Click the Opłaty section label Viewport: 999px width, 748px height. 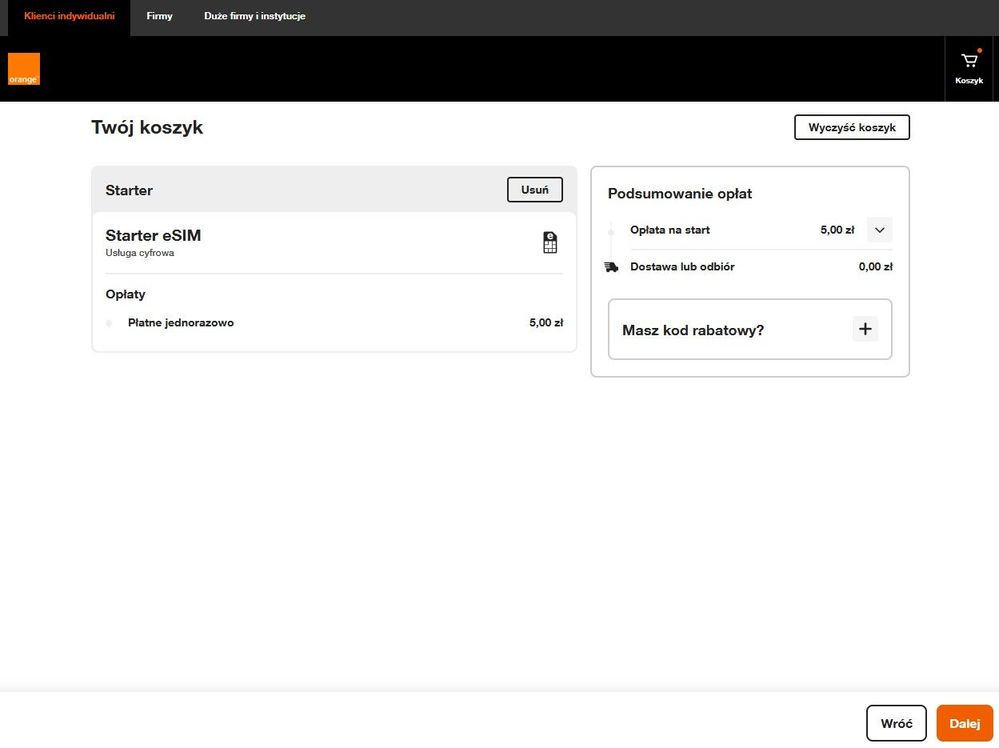pyautogui.click(x=126, y=294)
